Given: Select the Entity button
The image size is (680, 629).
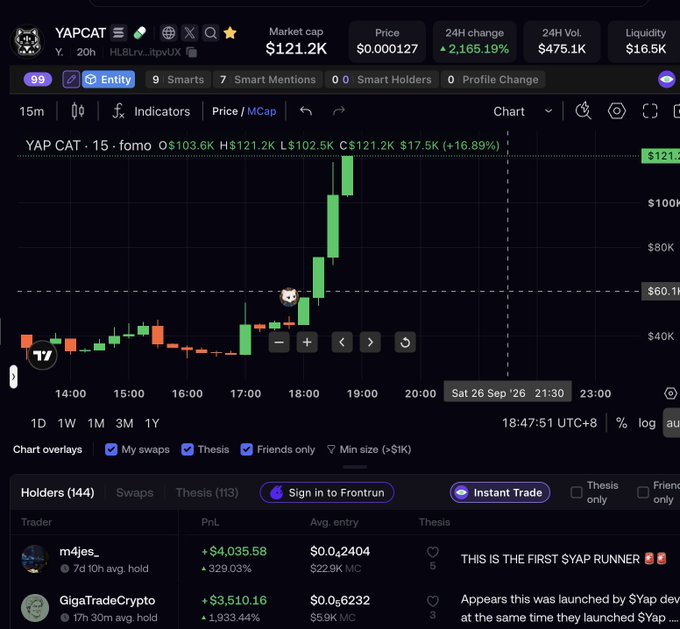Looking at the screenshot, I should pos(108,79).
